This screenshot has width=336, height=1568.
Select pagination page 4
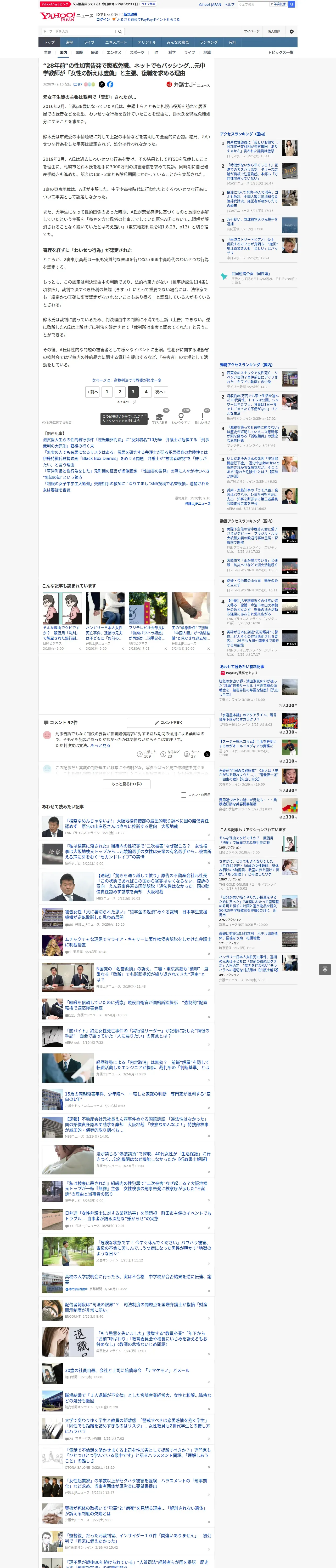click(x=146, y=392)
